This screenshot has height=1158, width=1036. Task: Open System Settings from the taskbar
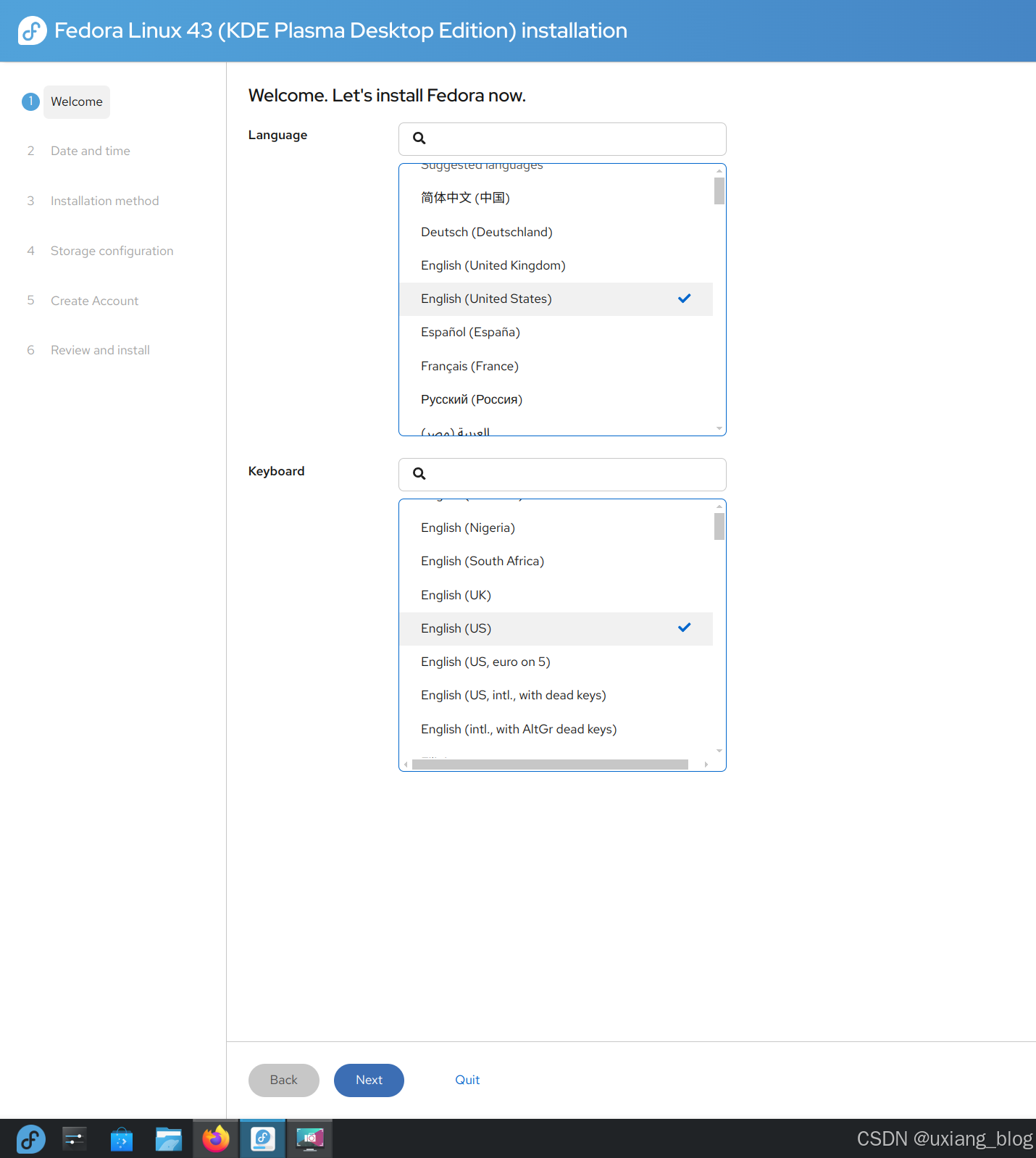tap(75, 1138)
